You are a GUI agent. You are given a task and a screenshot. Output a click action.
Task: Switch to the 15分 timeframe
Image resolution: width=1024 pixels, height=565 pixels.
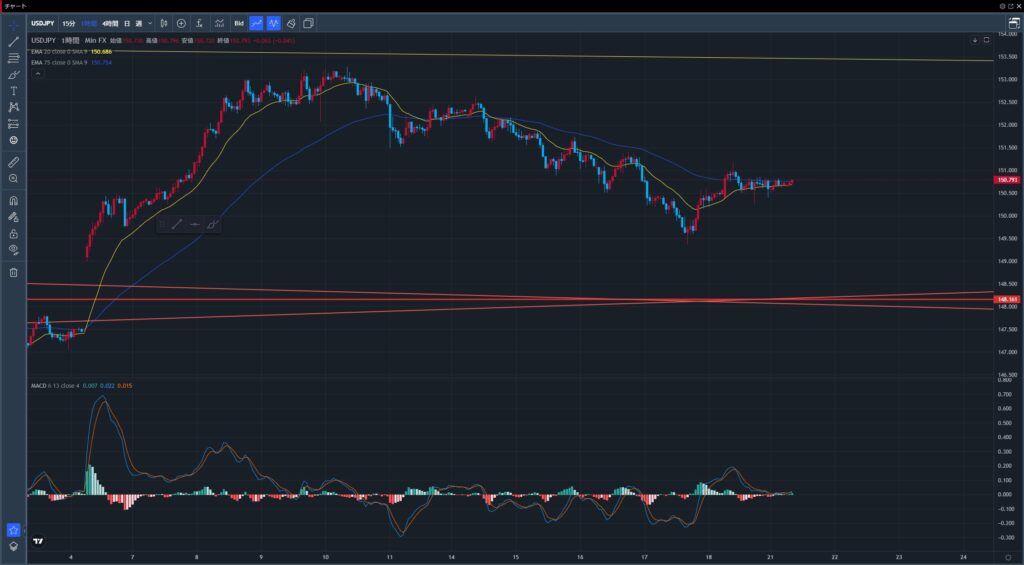pyautogui.click(x=68, y=22)
